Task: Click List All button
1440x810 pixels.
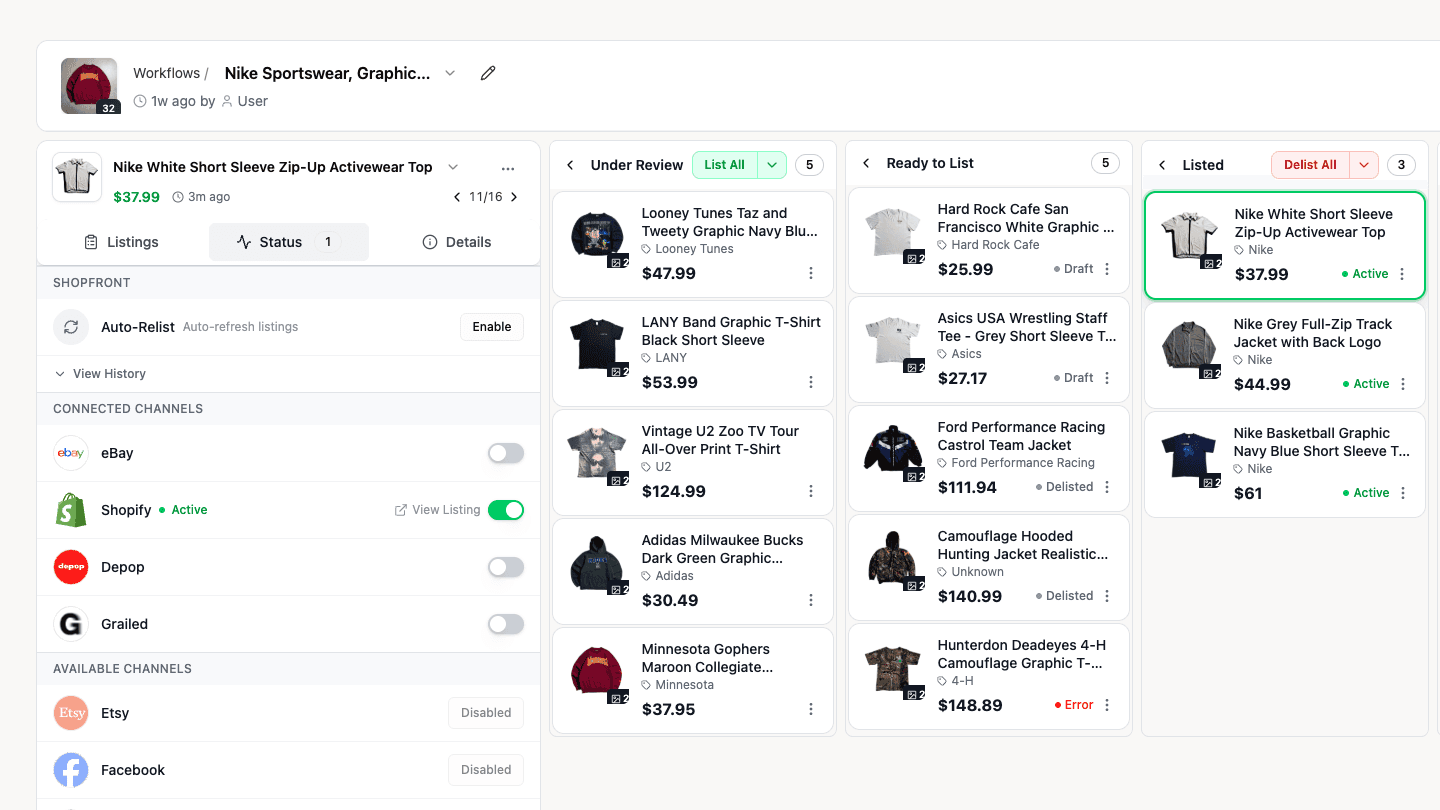Action: [725, 165]
